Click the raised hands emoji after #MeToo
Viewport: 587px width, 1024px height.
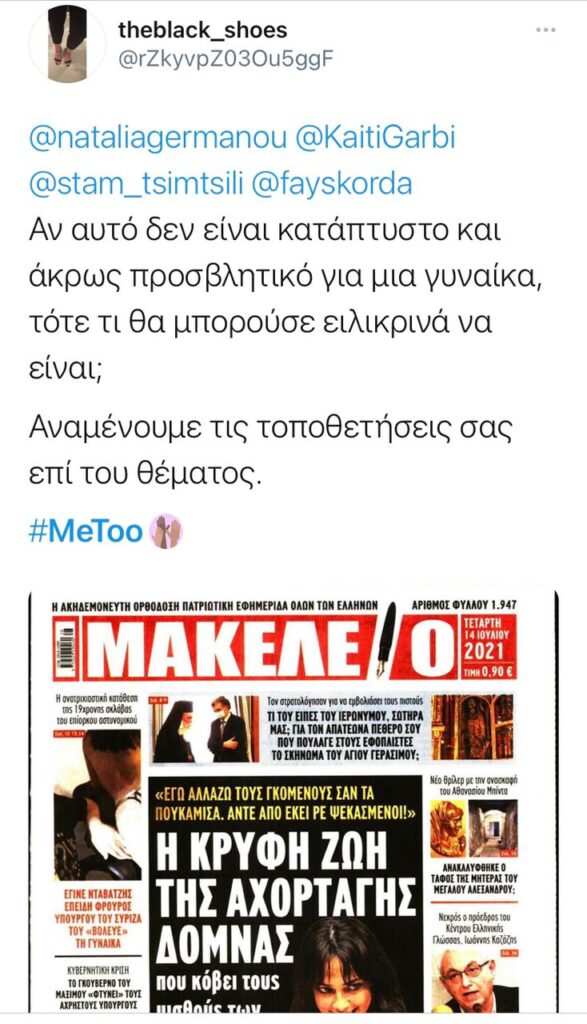166,531
